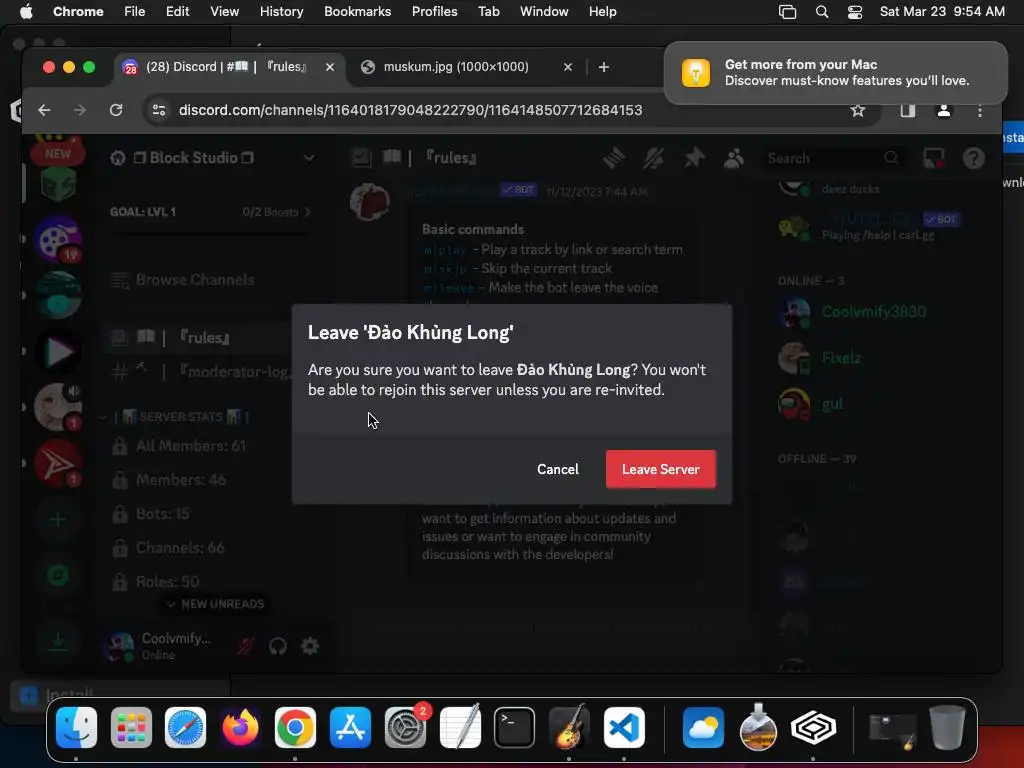Open macOS Control Center icon

[854, 12]
